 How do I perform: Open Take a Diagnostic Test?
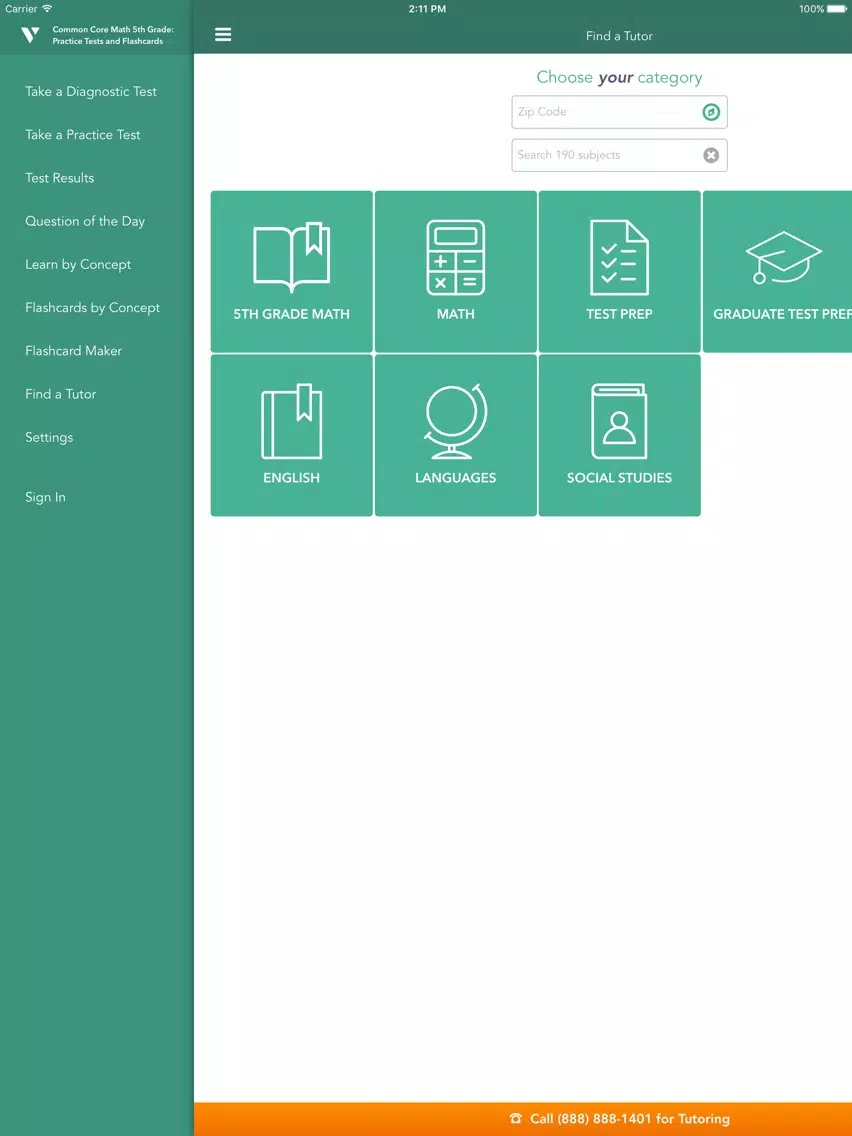coord(91,91)
